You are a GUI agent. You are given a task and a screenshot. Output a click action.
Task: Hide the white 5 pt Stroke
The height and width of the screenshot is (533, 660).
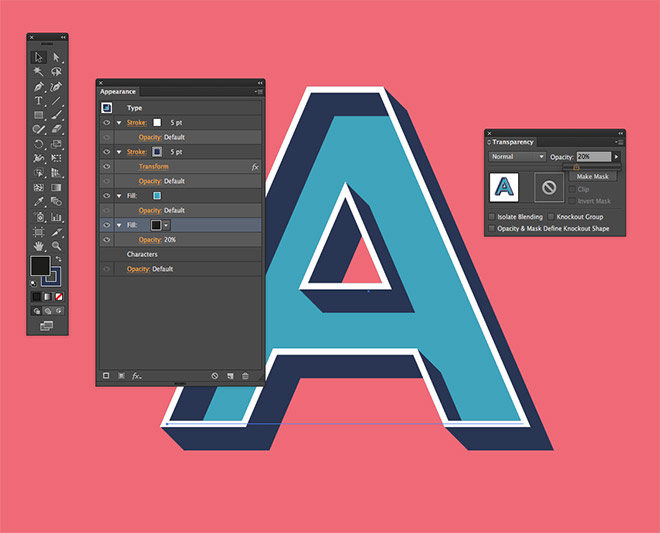[x=107, y=123]
